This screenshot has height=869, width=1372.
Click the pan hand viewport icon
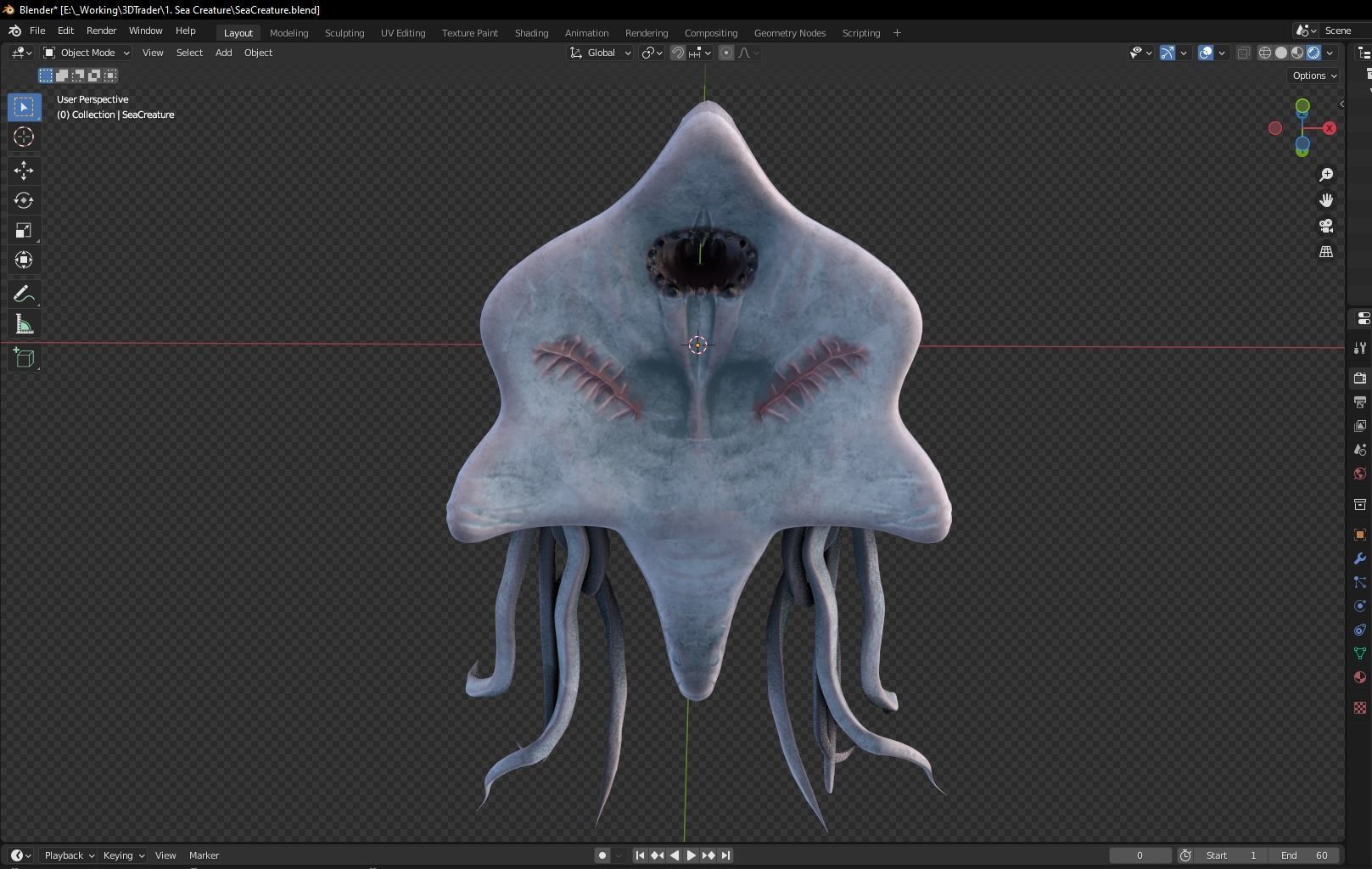click(x=1326, y=200)
